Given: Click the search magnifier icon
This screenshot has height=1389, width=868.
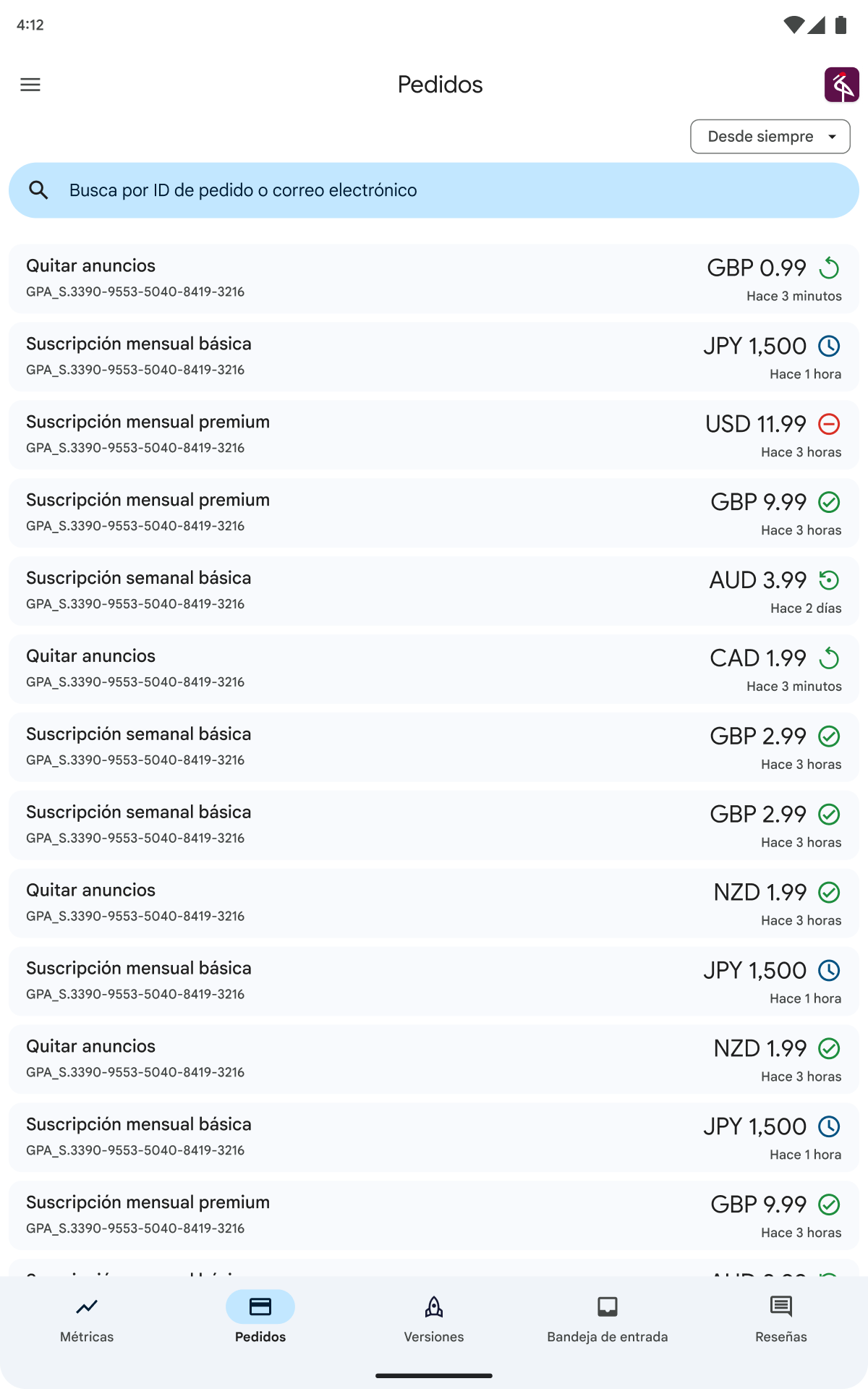Looking at the screenshot, I should click(x=38, y=190).
